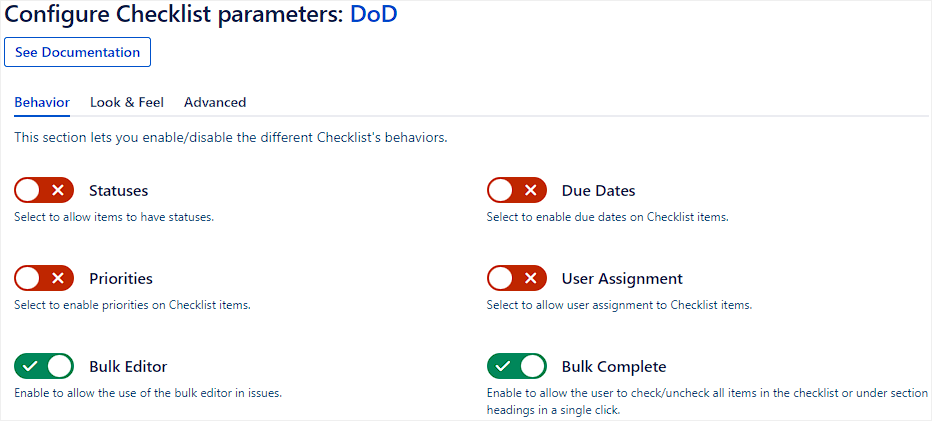The image size is (932, 421).
Task: Turn off the Bulk Complete switch
Action: (x=517, y=366)
